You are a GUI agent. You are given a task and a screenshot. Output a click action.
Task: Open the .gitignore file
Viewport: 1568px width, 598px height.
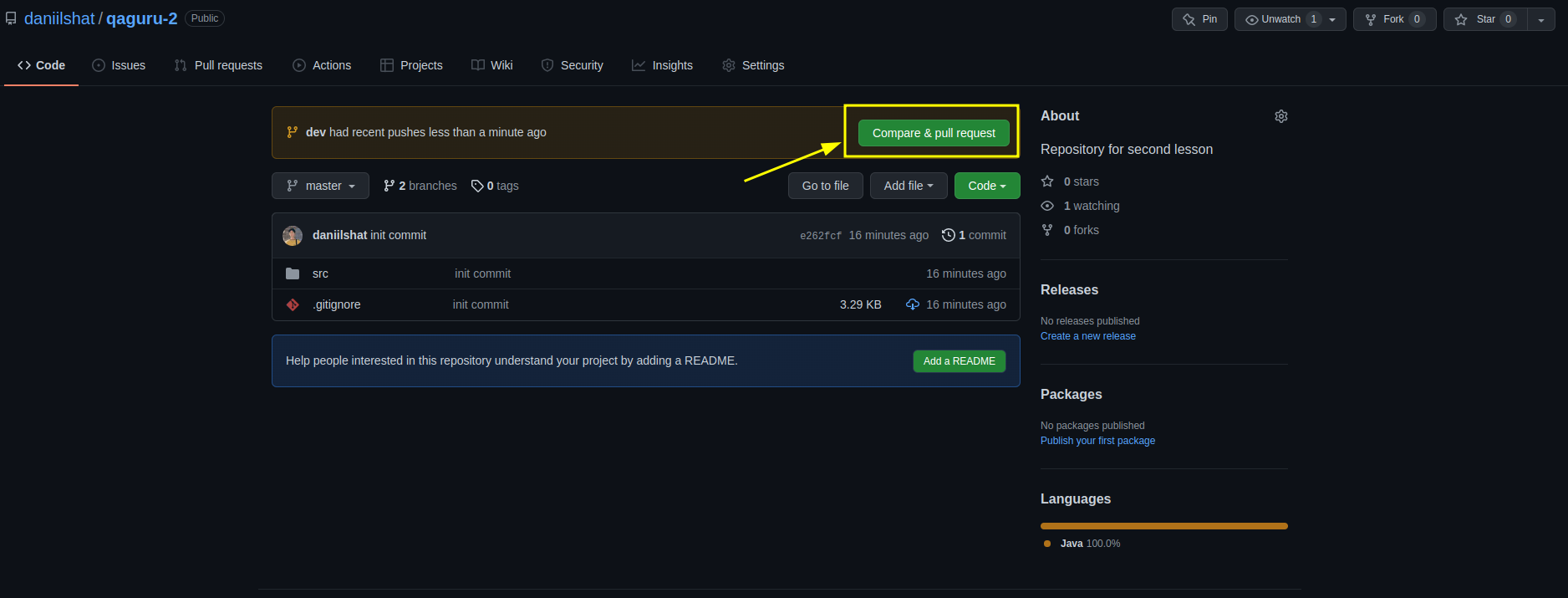(336, 304)
